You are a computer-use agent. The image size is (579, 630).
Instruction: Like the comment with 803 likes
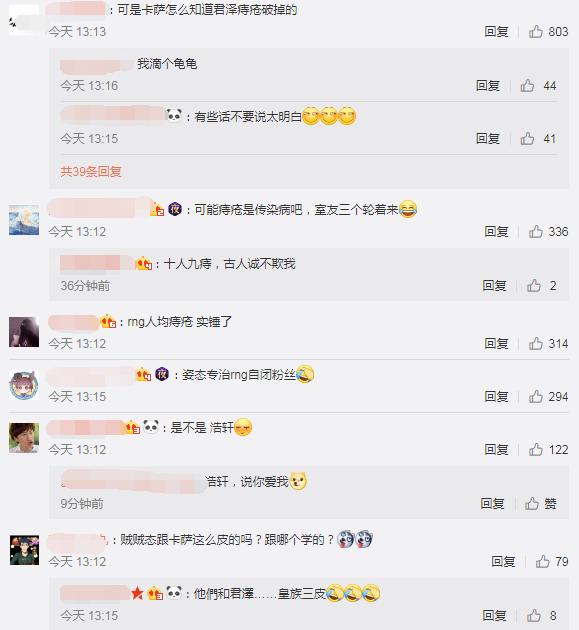click(536, 31)
